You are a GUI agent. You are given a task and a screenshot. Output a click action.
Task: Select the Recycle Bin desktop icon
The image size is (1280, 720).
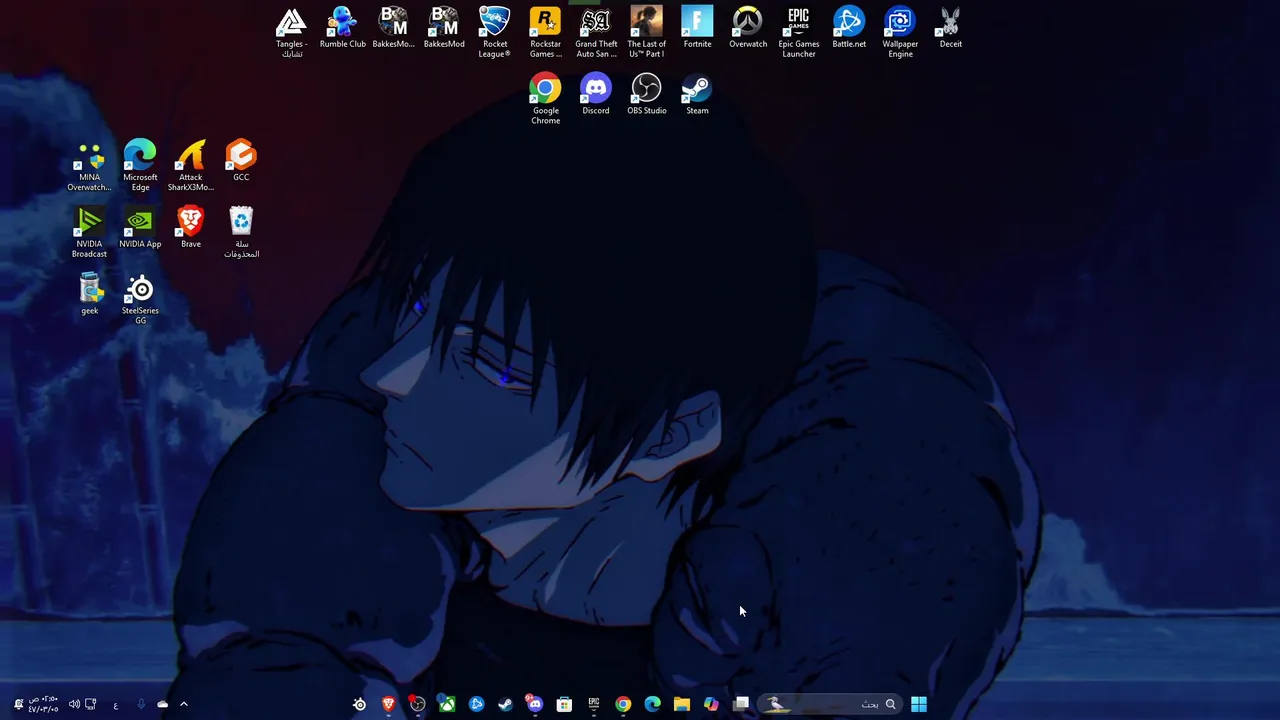pyautogui.click(x=241, y=233)
